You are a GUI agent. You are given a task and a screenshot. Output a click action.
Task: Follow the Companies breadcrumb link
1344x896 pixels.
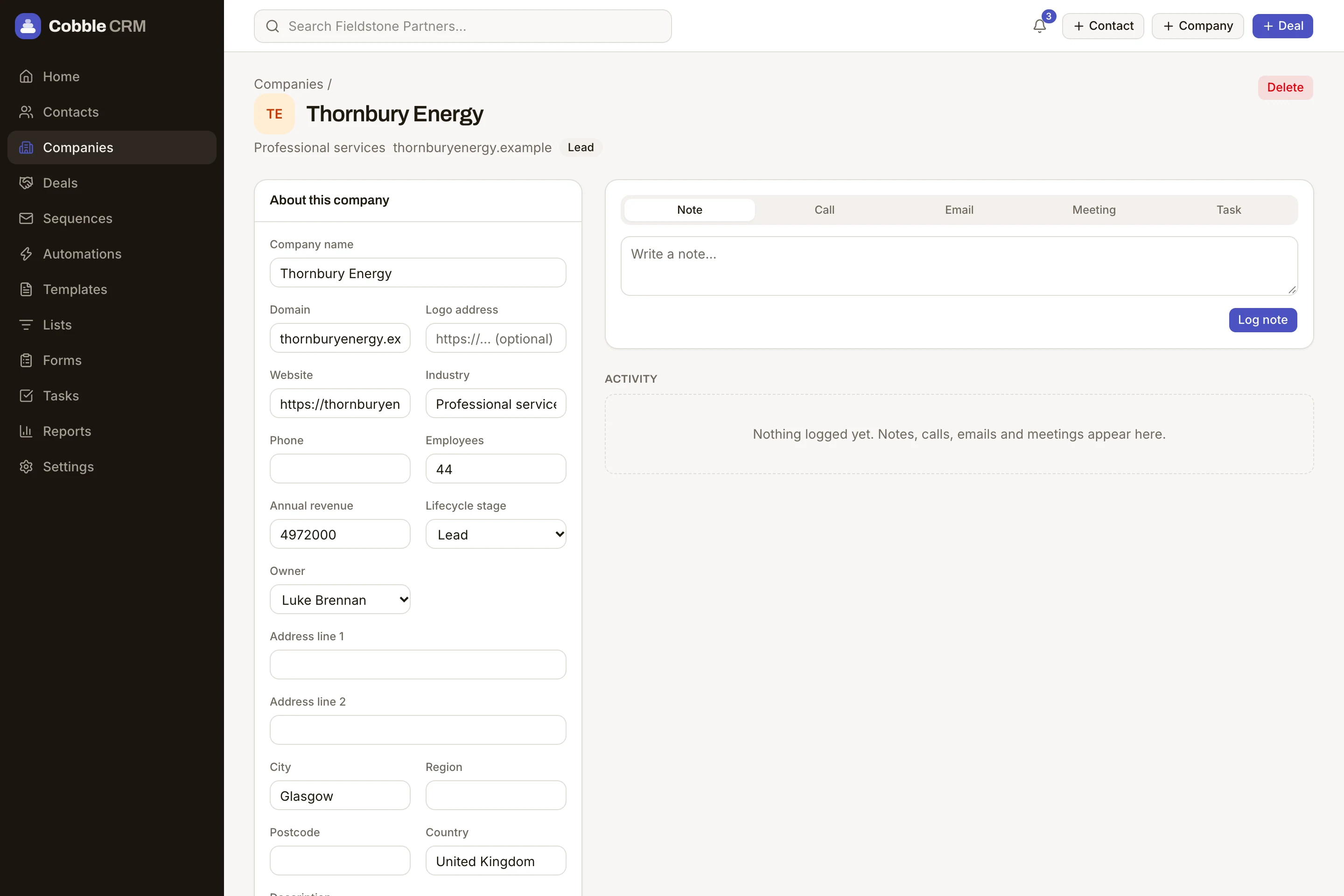point(288,84)
